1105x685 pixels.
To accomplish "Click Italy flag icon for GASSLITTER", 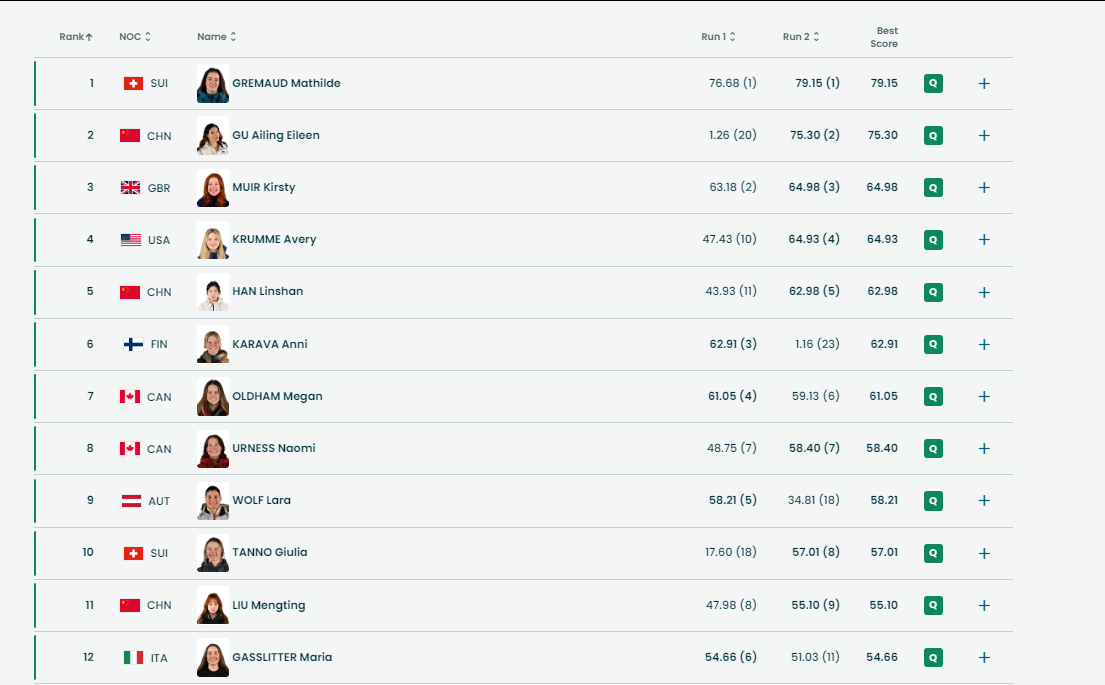I will point(133,657).
